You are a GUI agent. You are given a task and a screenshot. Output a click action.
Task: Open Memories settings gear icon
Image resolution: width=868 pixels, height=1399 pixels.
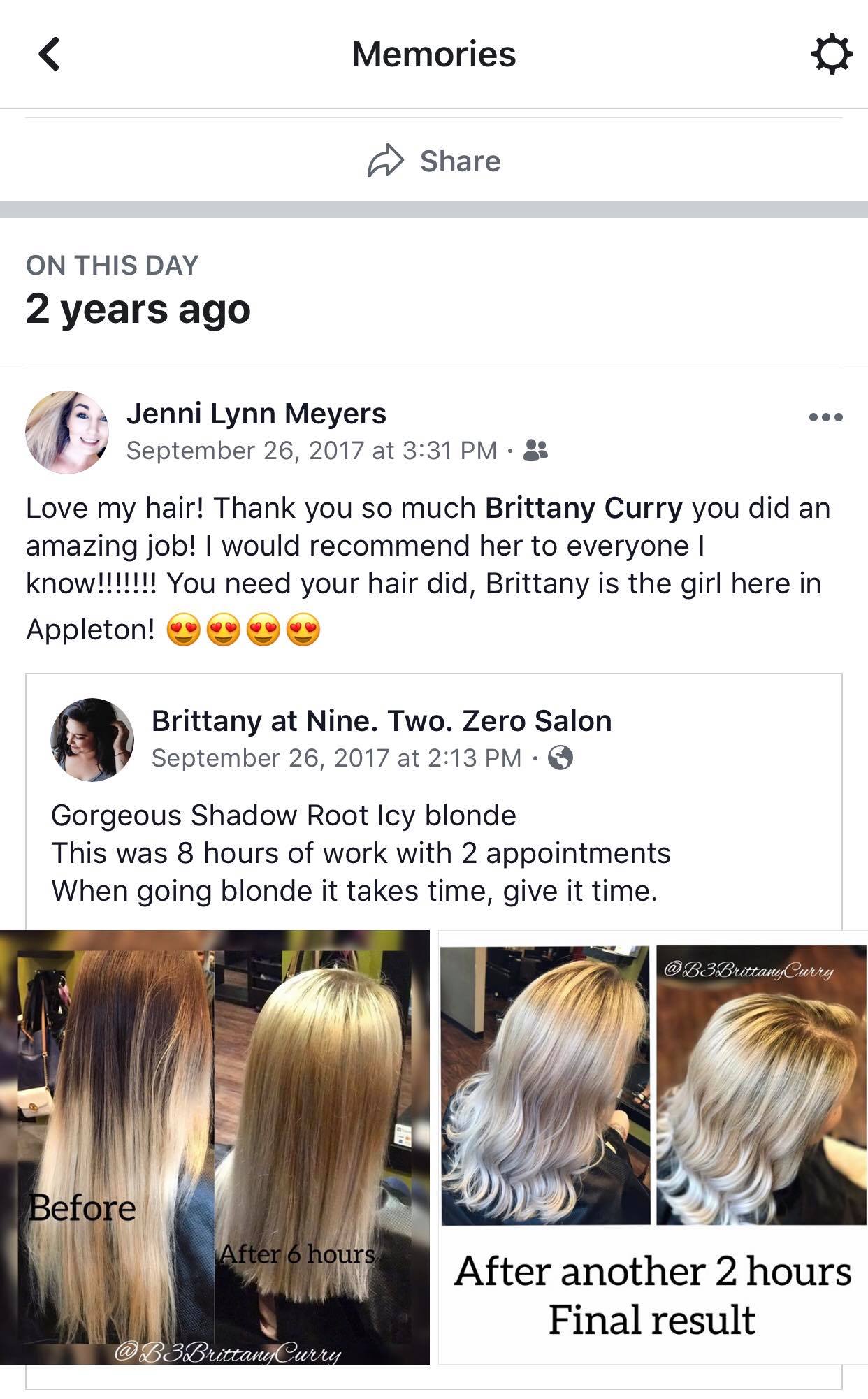point(832,55)
